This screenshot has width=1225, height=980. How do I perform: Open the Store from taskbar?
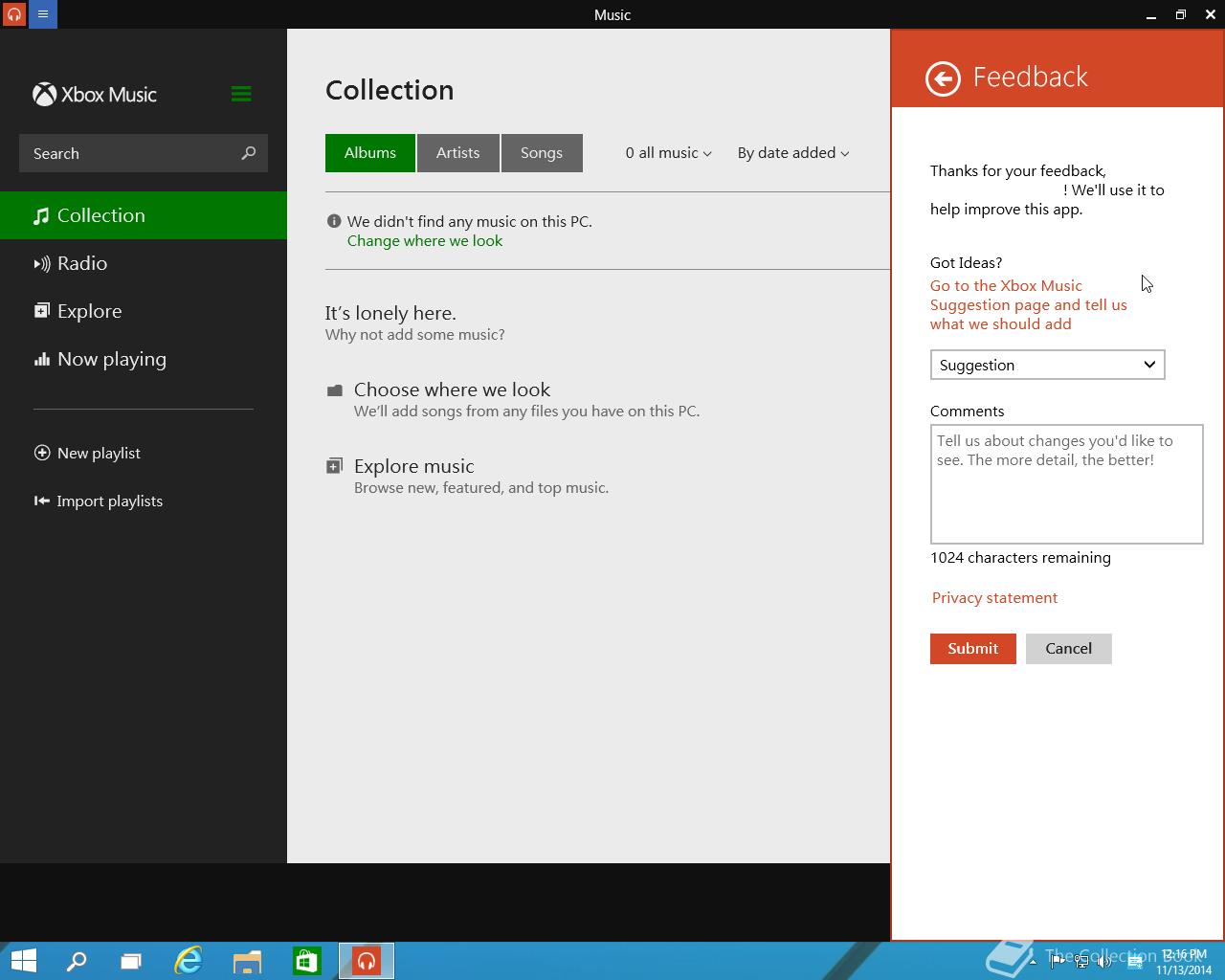306,961
